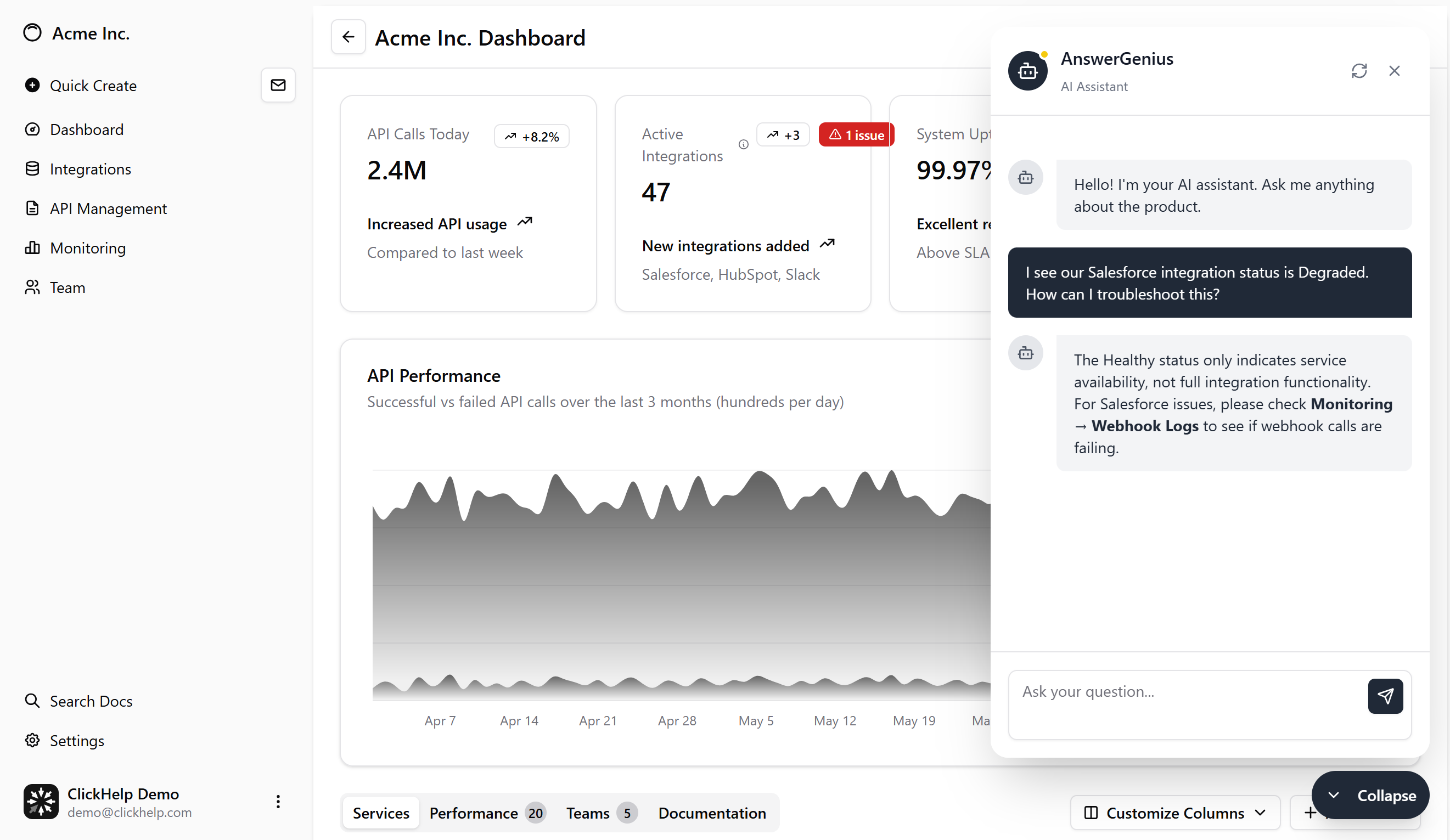This screenshot has height=840, width=1450.
Task: Collapse the AI assistant chat widget
Action: (x=1370, y=795)
